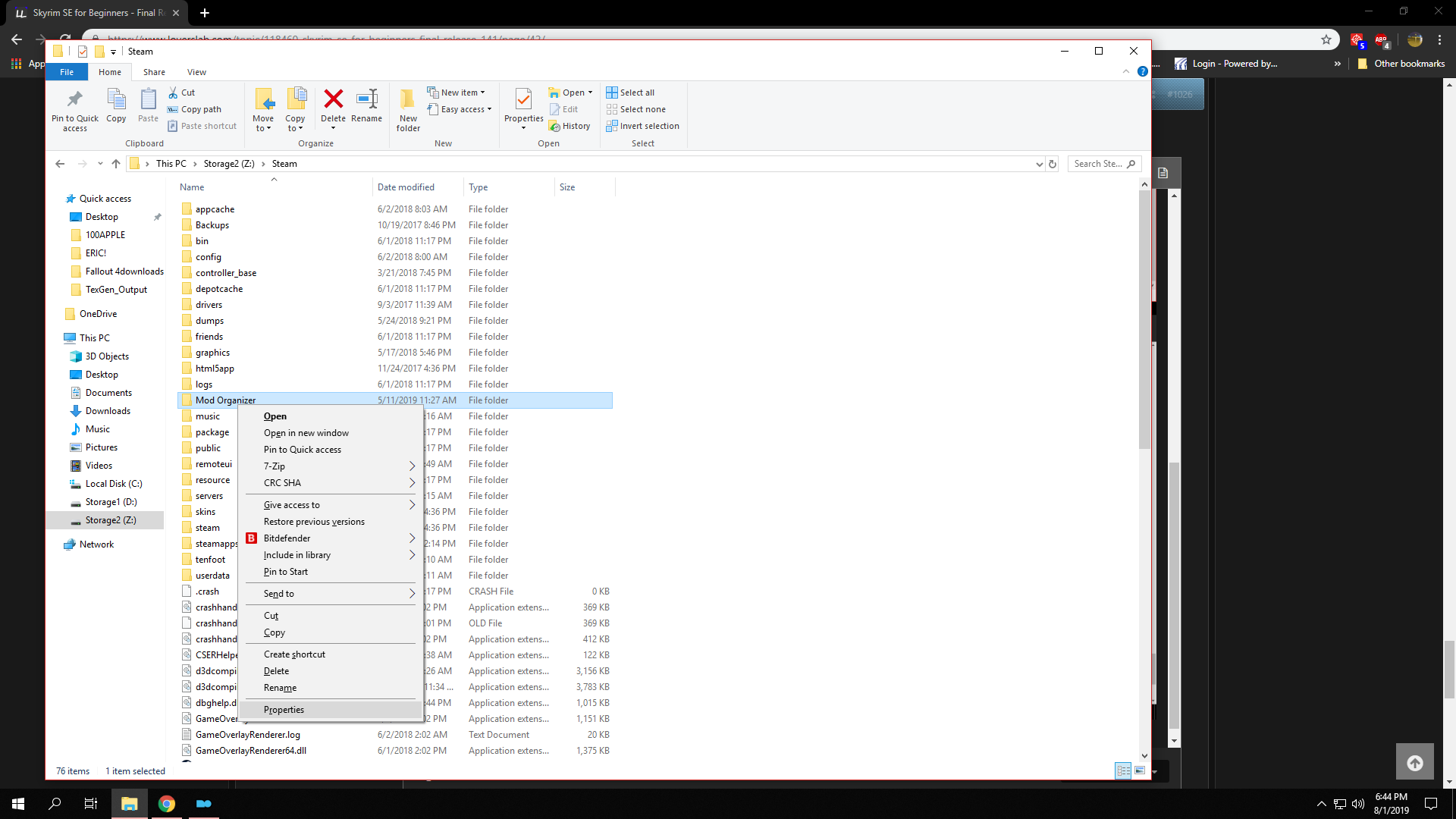Click the Refresh button beside address bar
Viewport: 1456px width, 819px height.
[x=1053, y=164]
